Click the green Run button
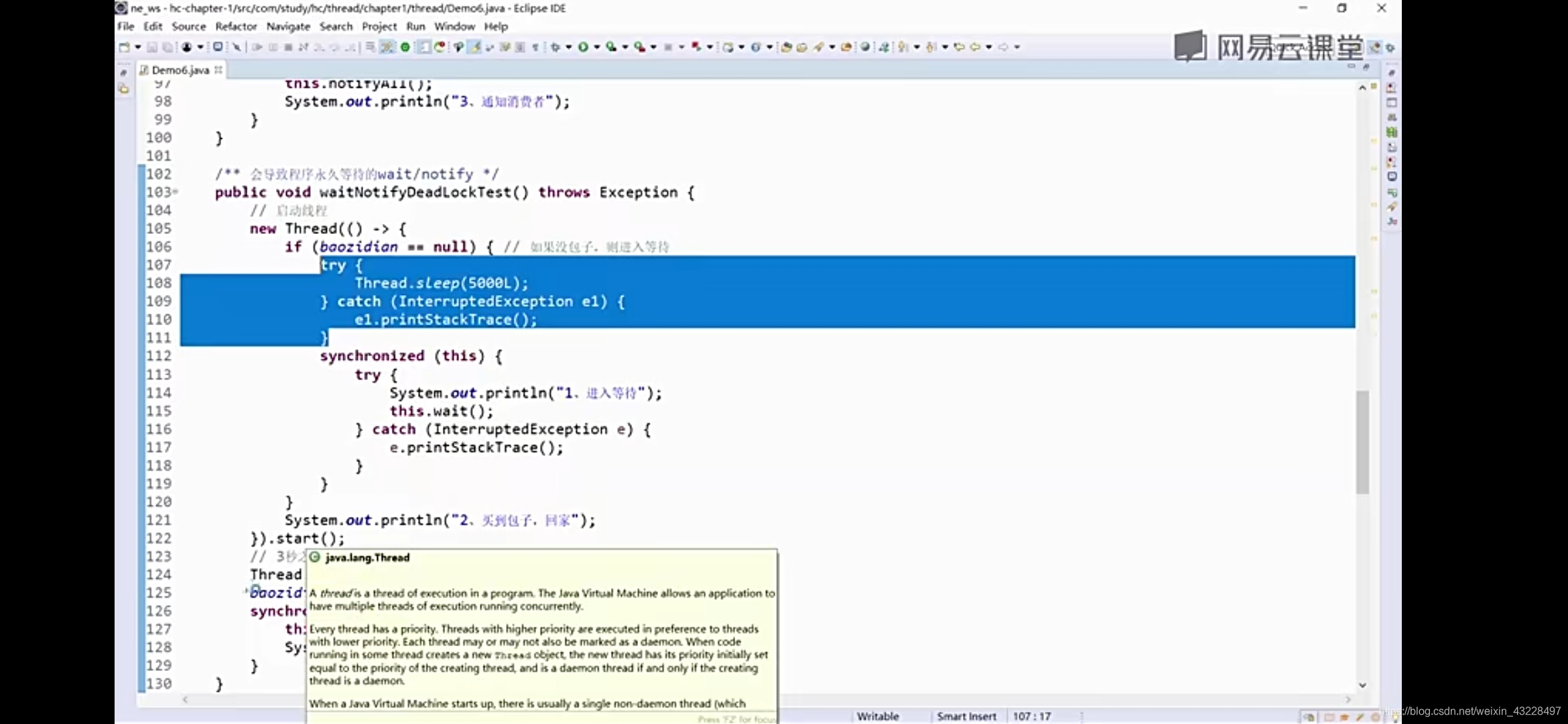 coord(583,47)
